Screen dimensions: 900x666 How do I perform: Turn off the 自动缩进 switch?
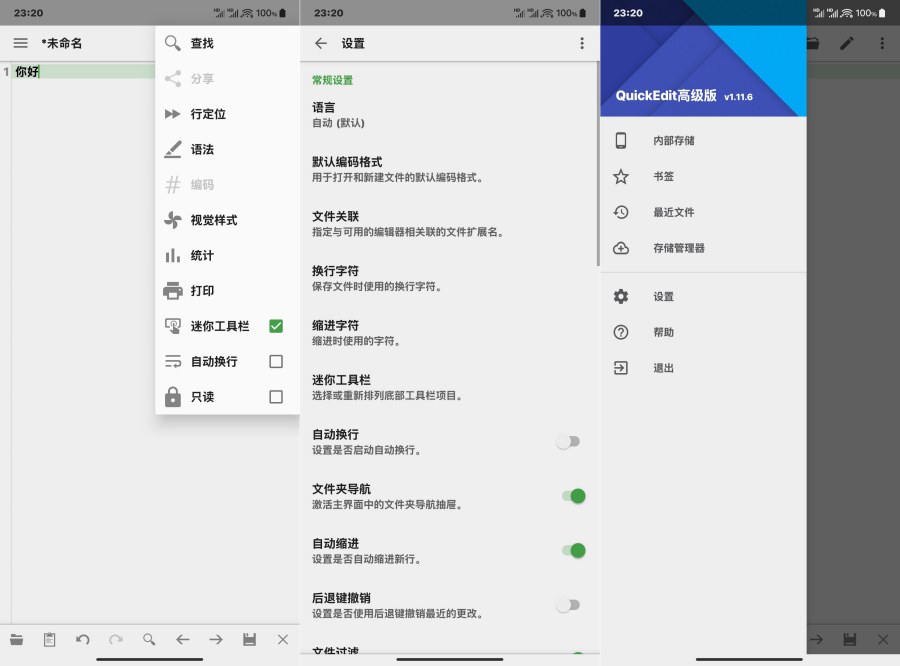(573, 551)
